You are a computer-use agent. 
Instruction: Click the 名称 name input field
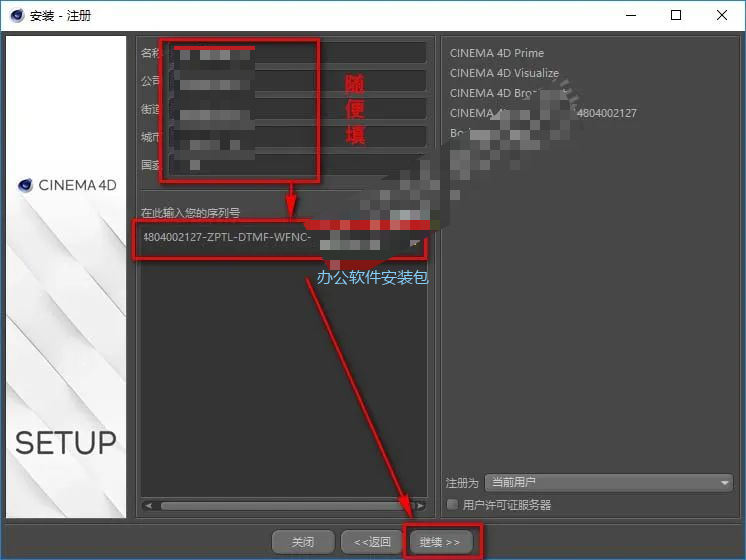[297, 52]
